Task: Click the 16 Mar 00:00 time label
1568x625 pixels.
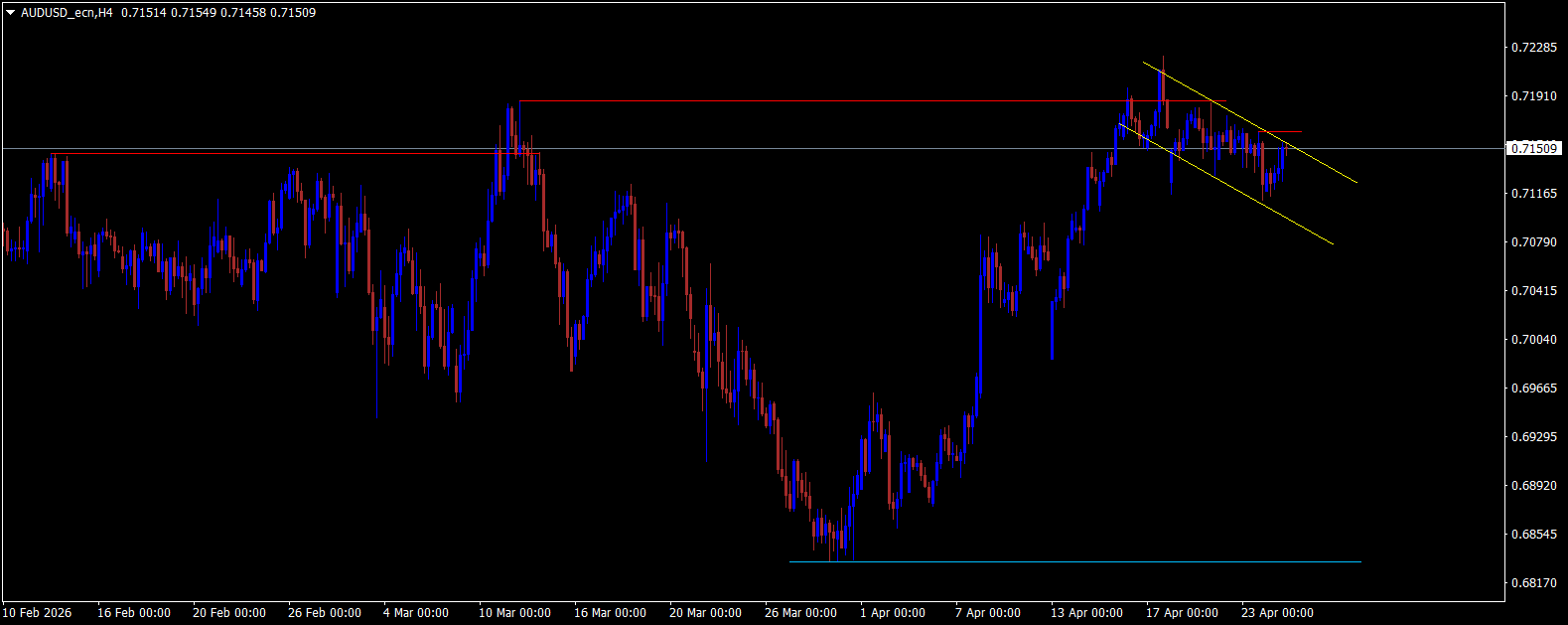Action: 610,613
